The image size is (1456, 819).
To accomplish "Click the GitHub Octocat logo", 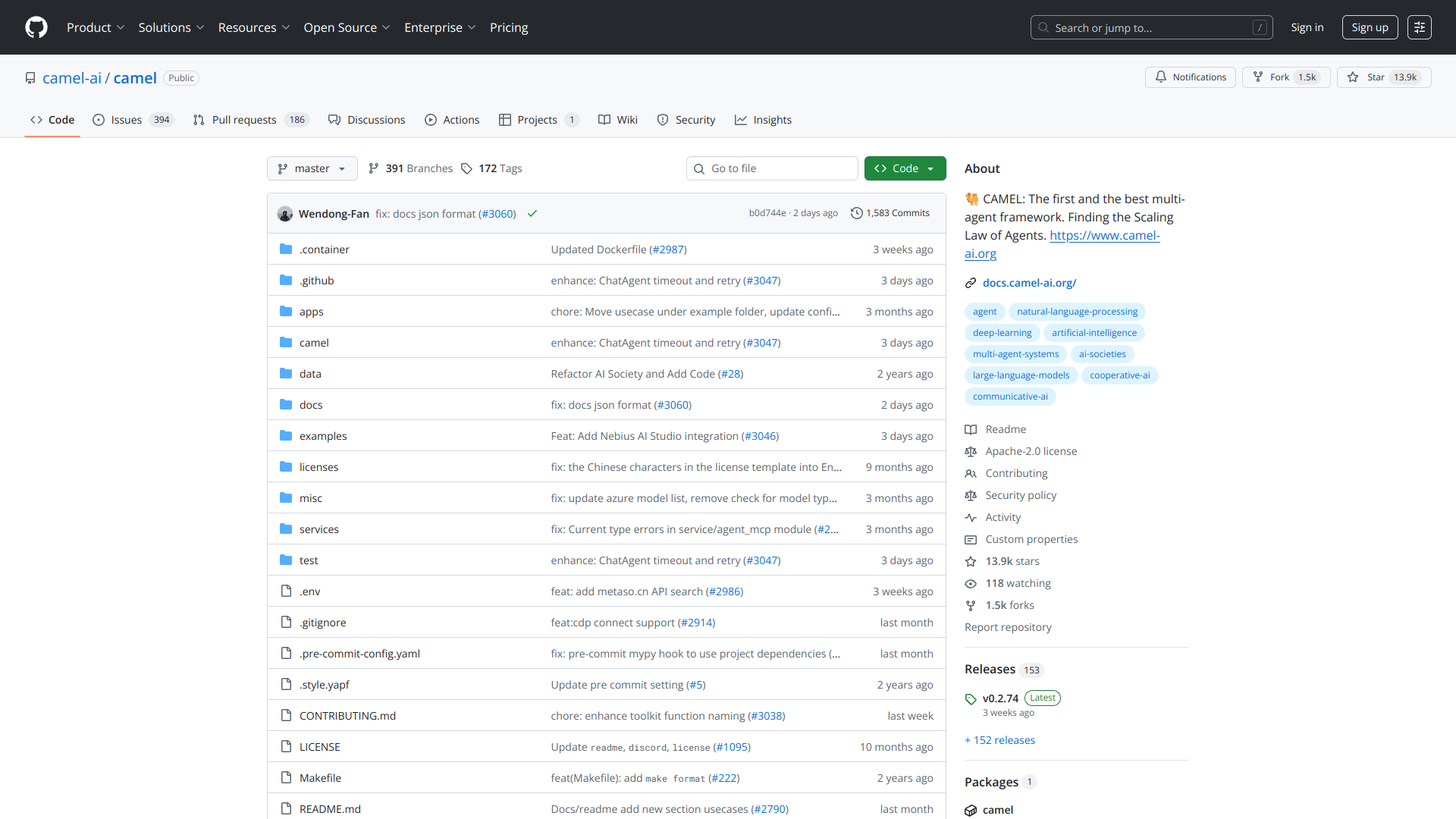I will 36,27.
